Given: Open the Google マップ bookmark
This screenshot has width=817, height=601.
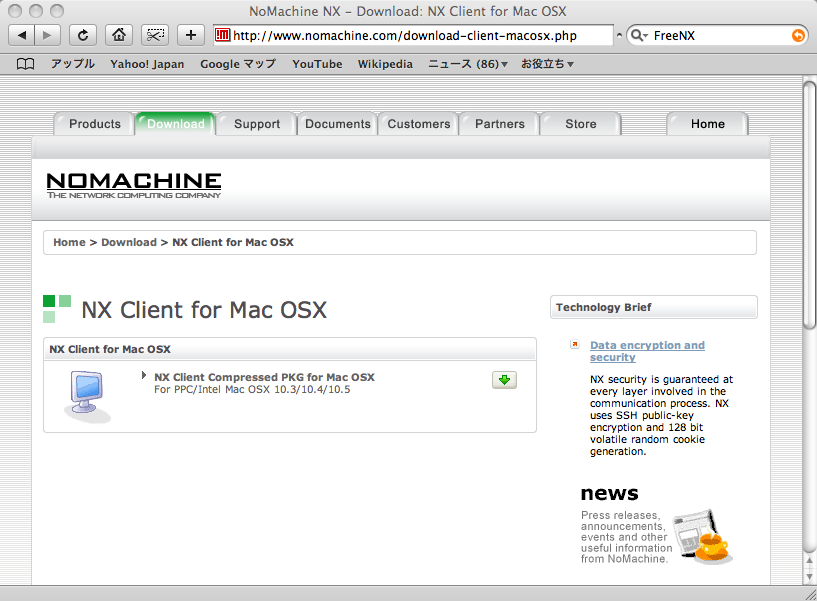Looking at the screenshot, I should 238,64.
